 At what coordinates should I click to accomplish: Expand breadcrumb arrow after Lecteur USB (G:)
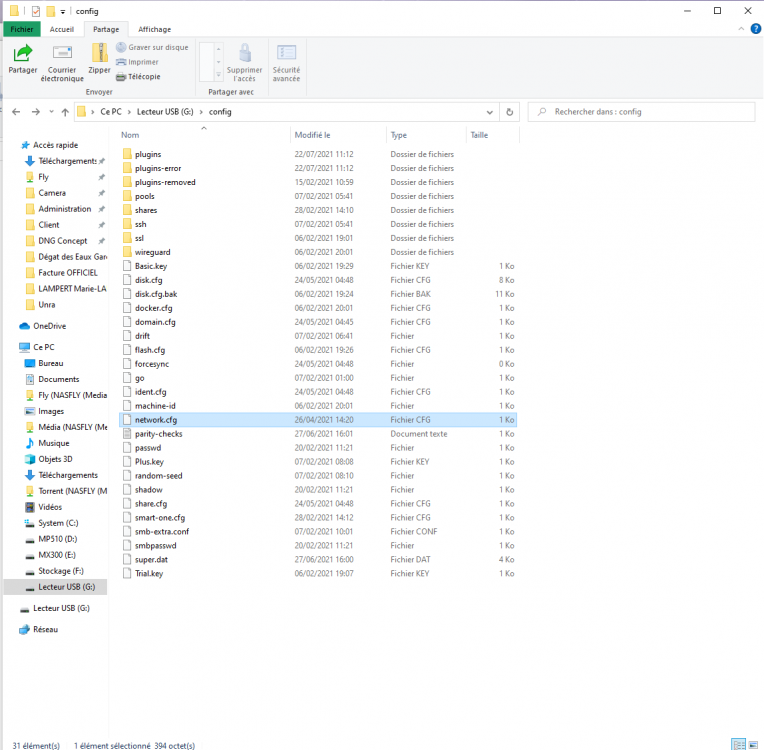(x=201, y=112)
